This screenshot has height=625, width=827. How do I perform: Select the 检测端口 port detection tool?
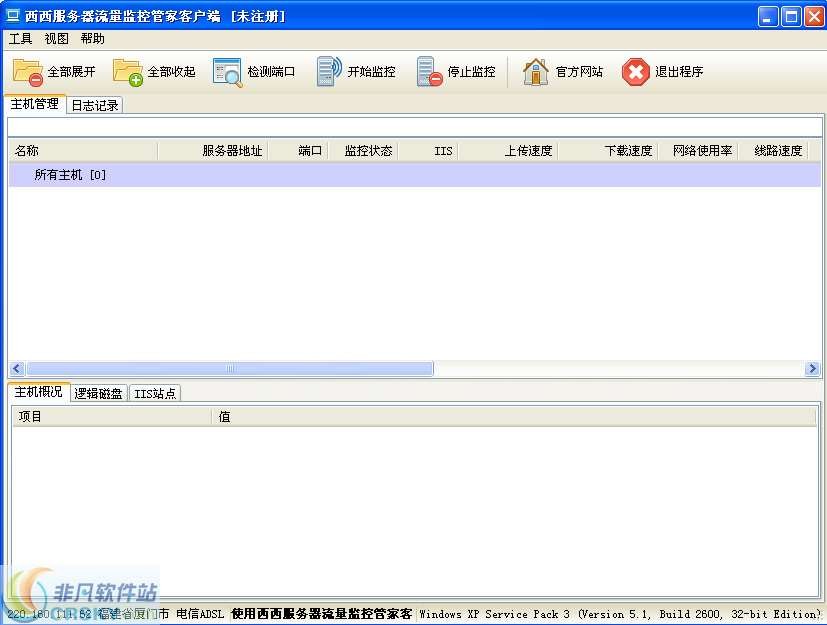click(x=228, y=70)
